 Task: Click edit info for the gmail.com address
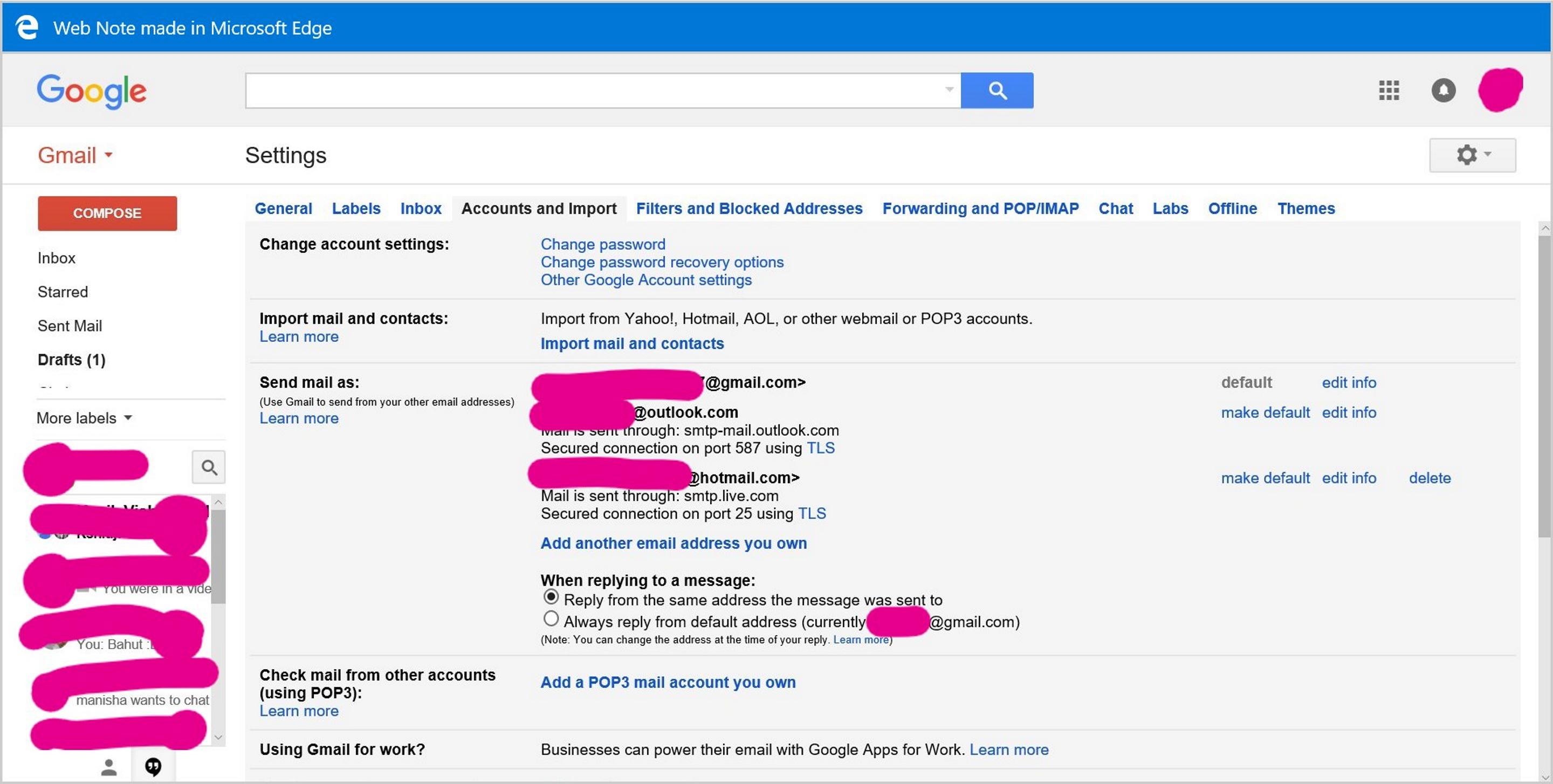[1349, 383]
